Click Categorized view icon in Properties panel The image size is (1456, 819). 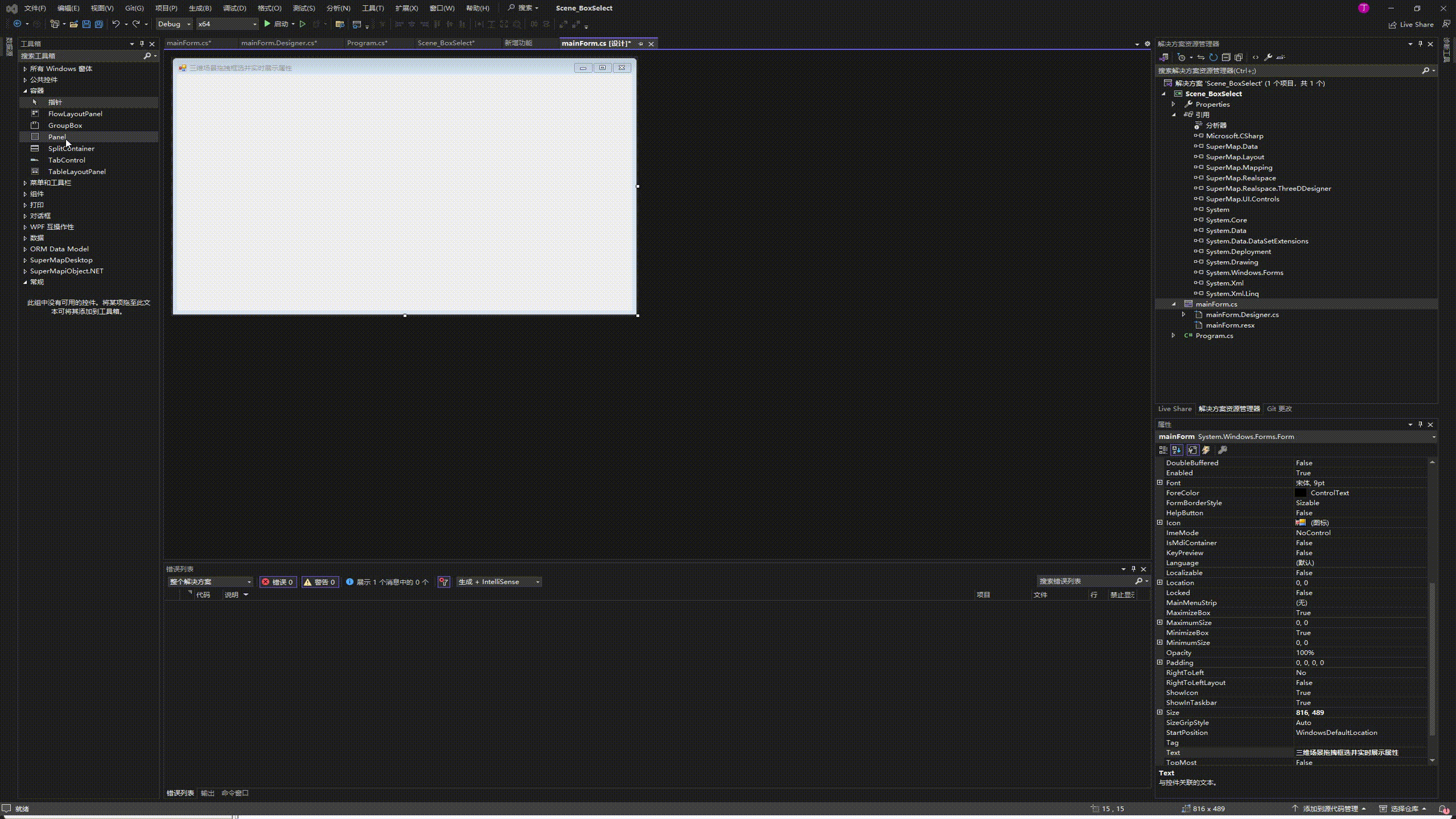(x=1163, y=450)
